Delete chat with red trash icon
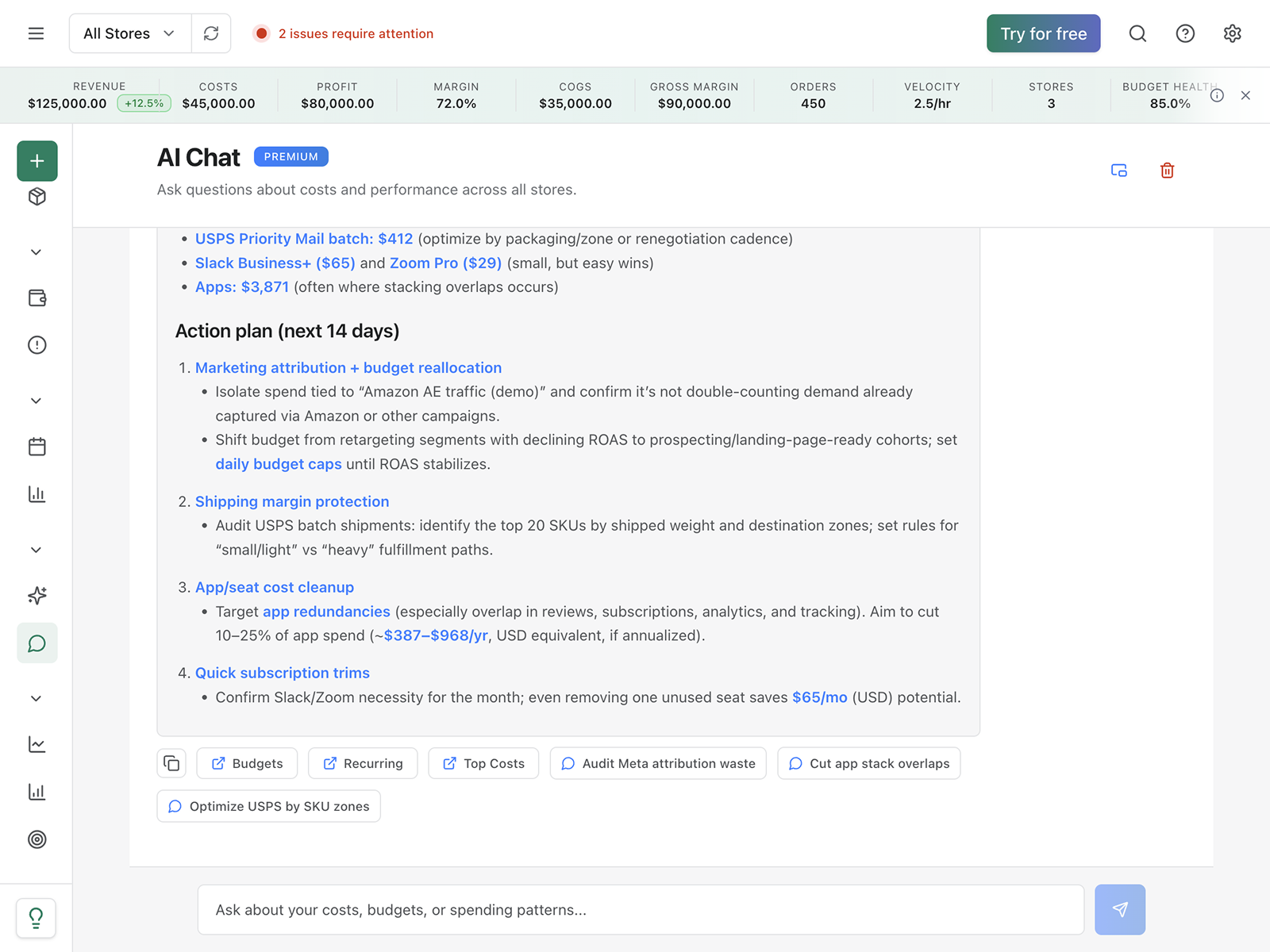1270x952 pixels. coord(1167,171)
